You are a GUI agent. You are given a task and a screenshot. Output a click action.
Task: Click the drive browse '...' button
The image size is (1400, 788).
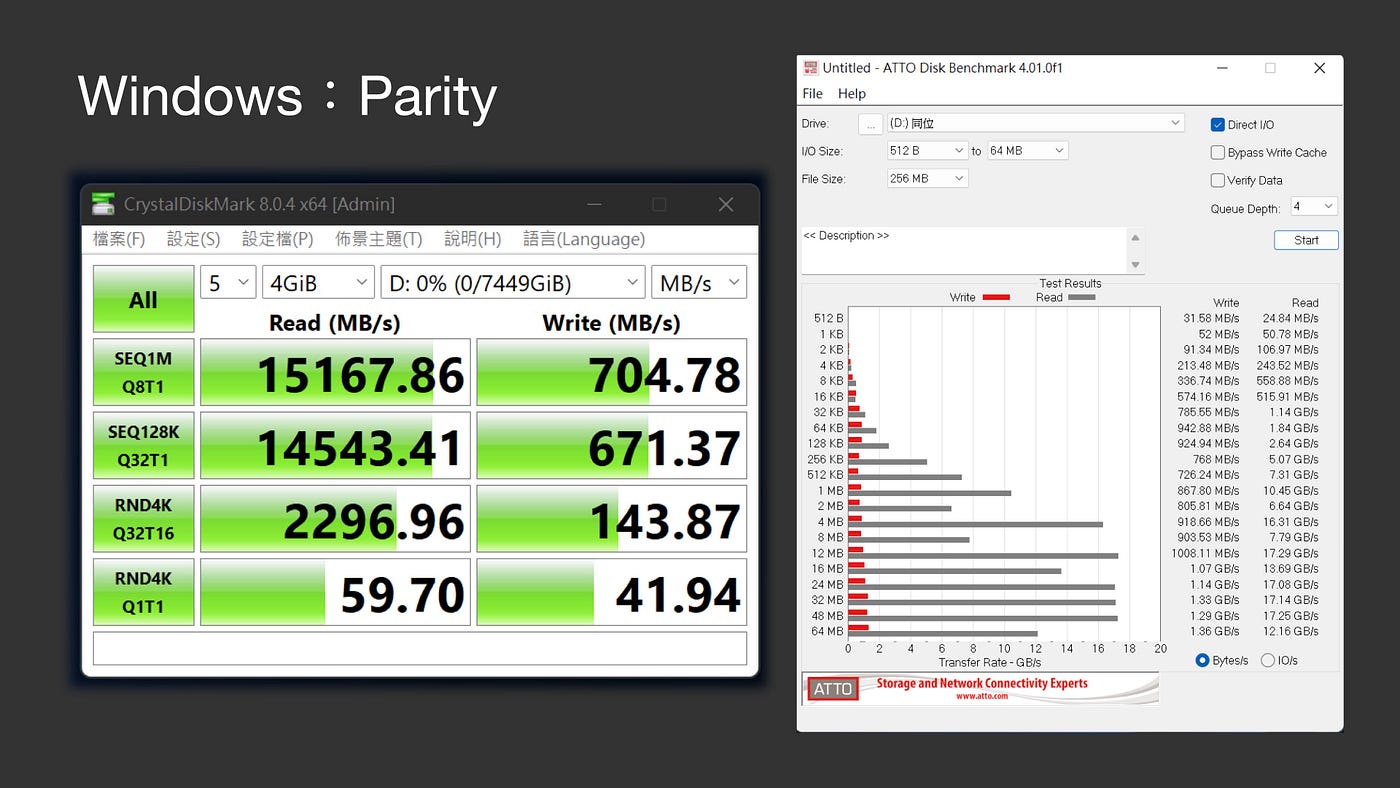pyautogui.click(x=870, y=124)
